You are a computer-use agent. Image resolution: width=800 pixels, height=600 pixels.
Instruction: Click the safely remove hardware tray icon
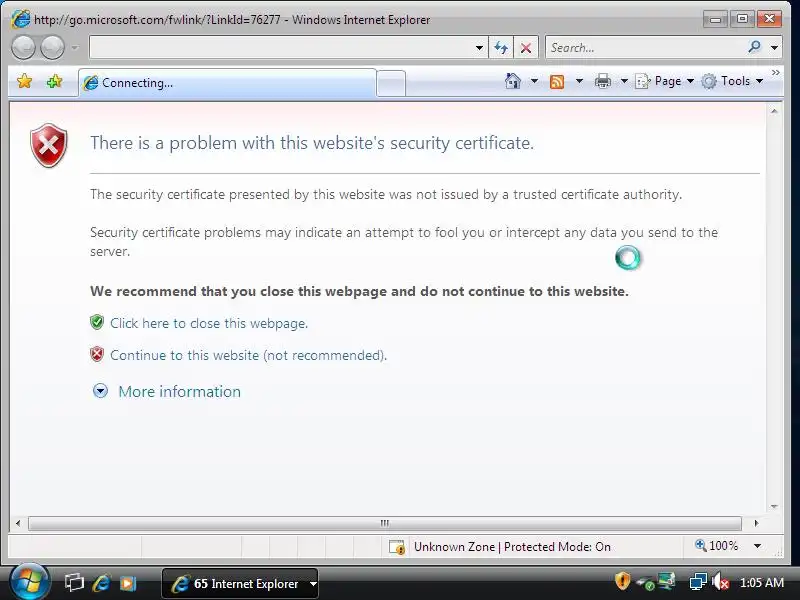(x=646, y=582)
